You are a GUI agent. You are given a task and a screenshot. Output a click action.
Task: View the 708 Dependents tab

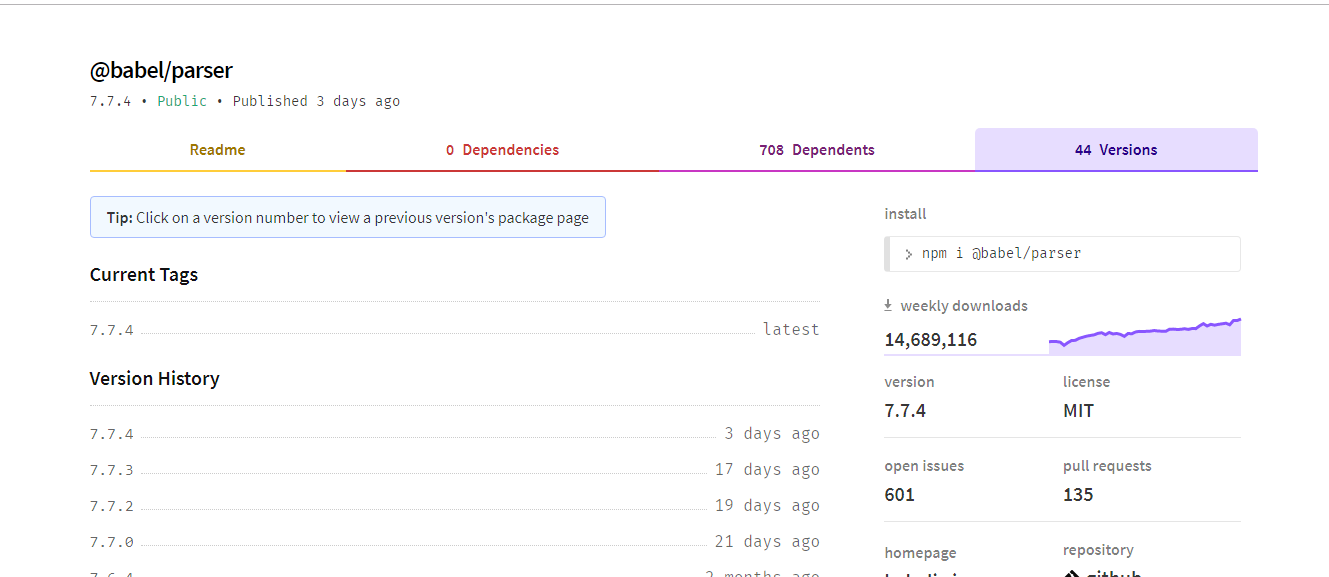tap(817, 149)
